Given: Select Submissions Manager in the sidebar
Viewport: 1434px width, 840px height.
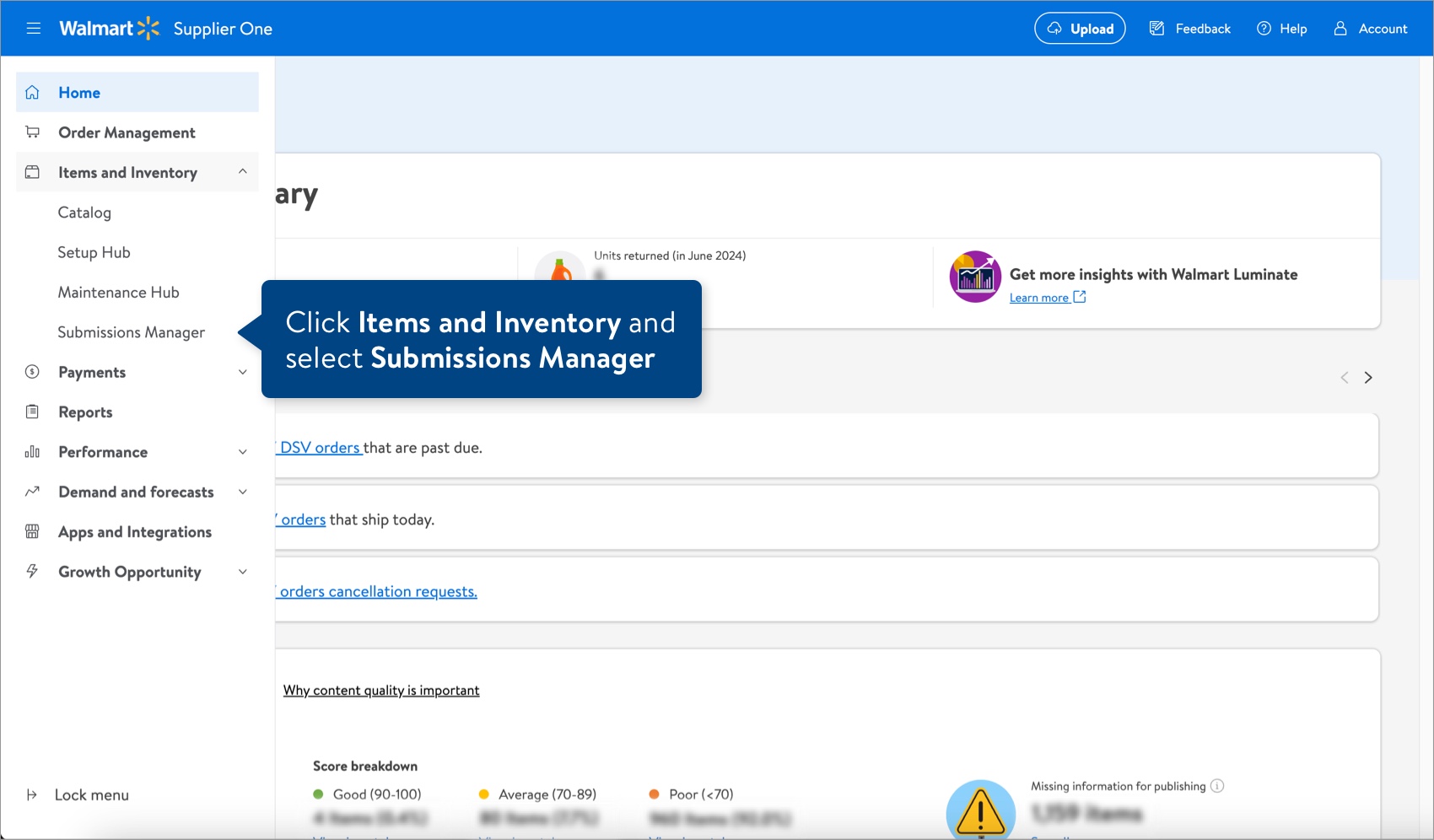Looking at the screenshot, I should 131,332.
